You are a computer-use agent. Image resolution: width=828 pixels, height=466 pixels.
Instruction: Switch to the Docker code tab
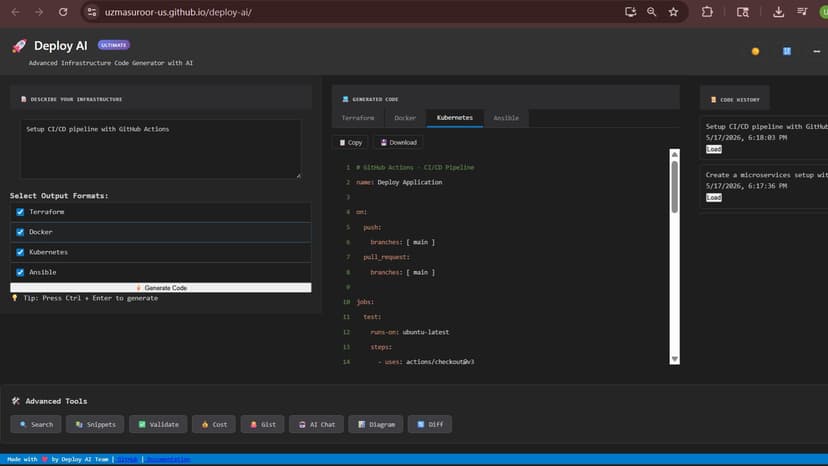pos(405,118)
